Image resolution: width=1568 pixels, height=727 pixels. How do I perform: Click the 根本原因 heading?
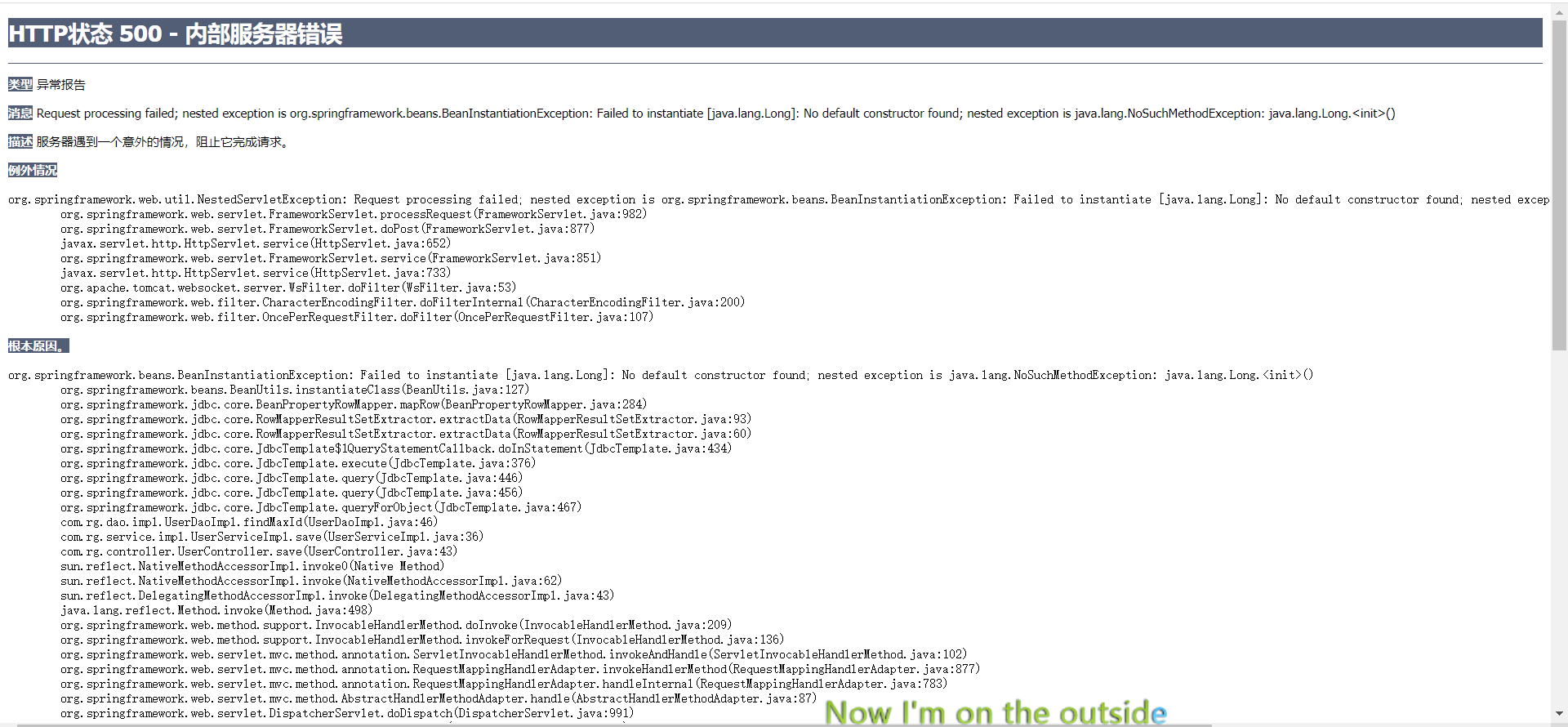[38, 346]
